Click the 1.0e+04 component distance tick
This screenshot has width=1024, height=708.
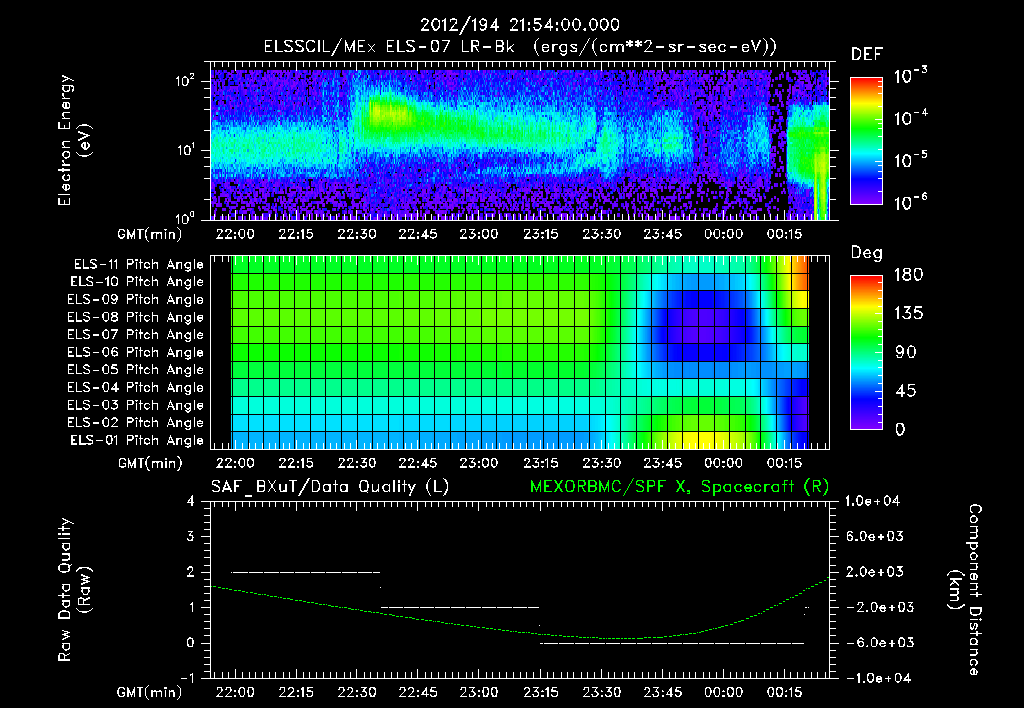(872, 501)
